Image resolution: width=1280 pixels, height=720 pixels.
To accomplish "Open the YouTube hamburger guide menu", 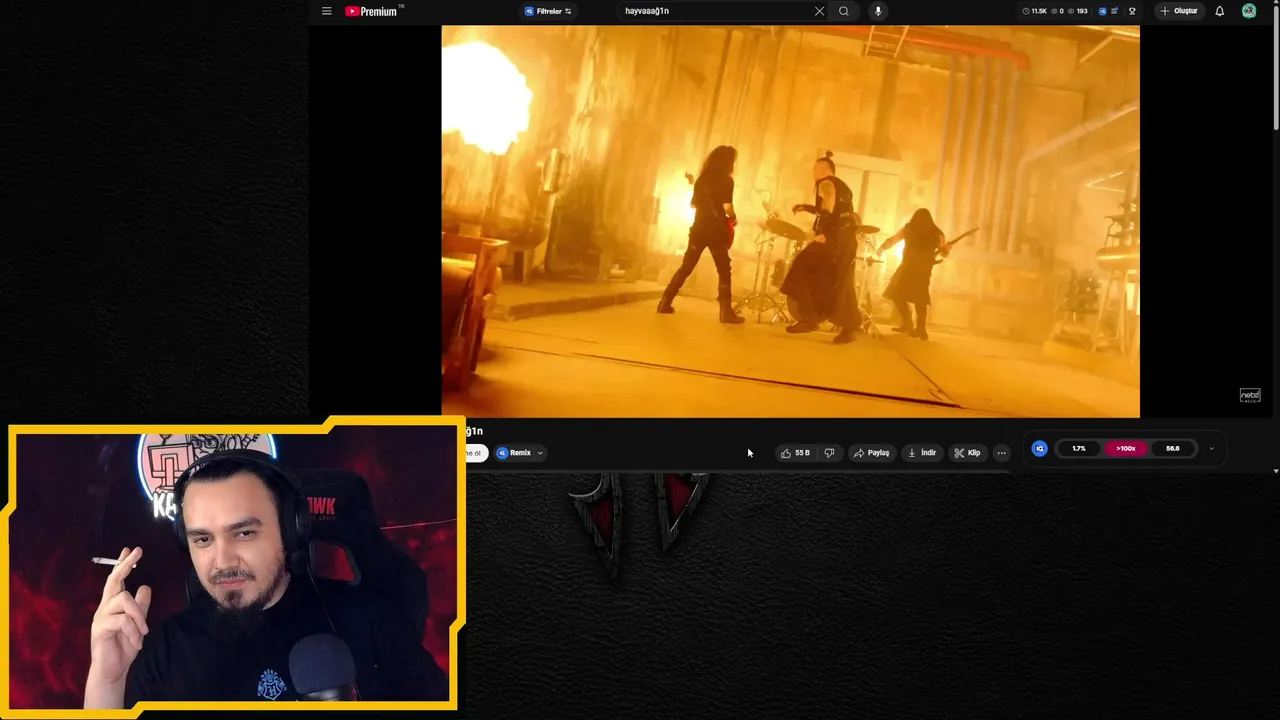I will coord(326,11).
